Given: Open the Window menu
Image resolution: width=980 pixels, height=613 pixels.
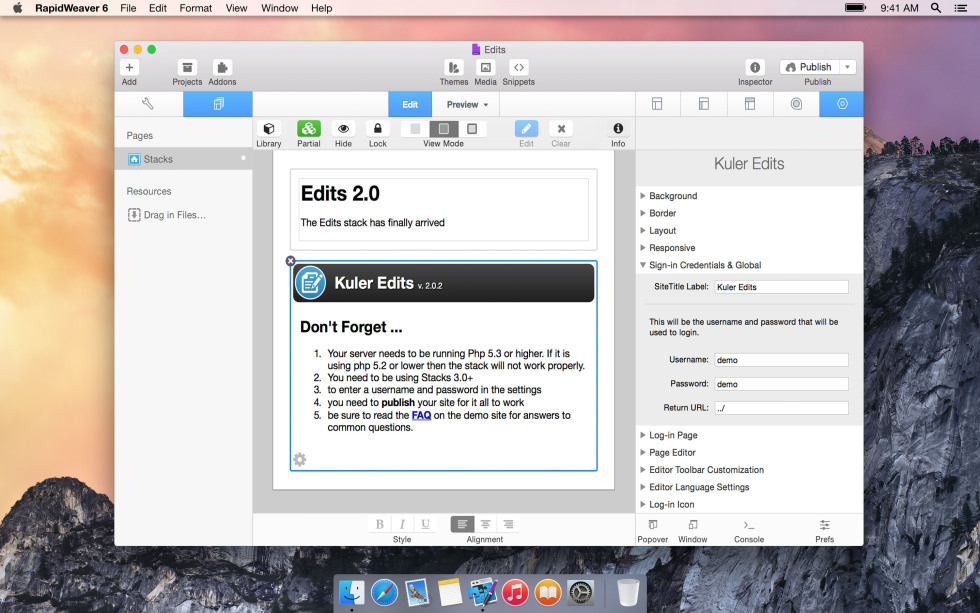Looking at the screenshot, I should point(279,8).
